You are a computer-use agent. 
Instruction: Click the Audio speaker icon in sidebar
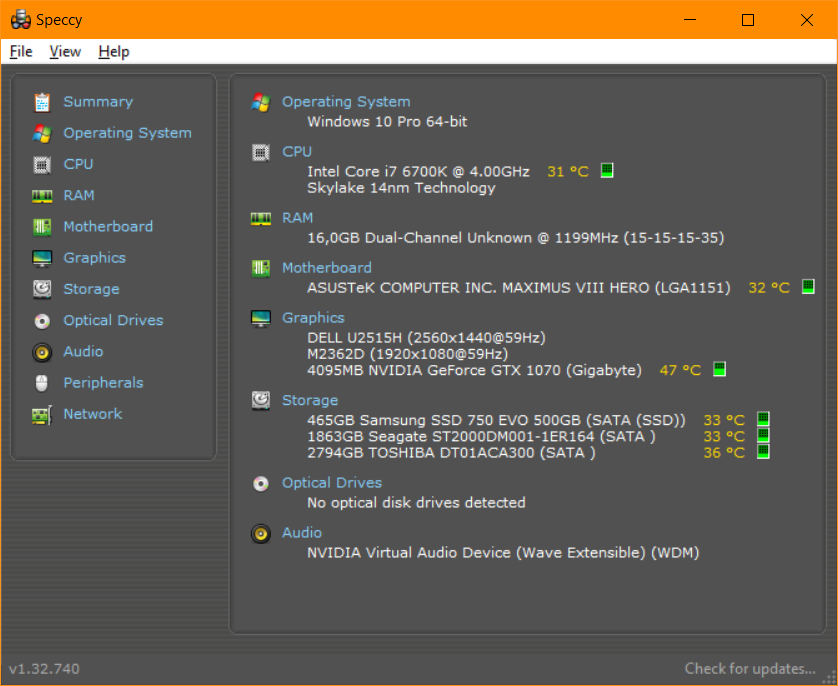(42, 352)
